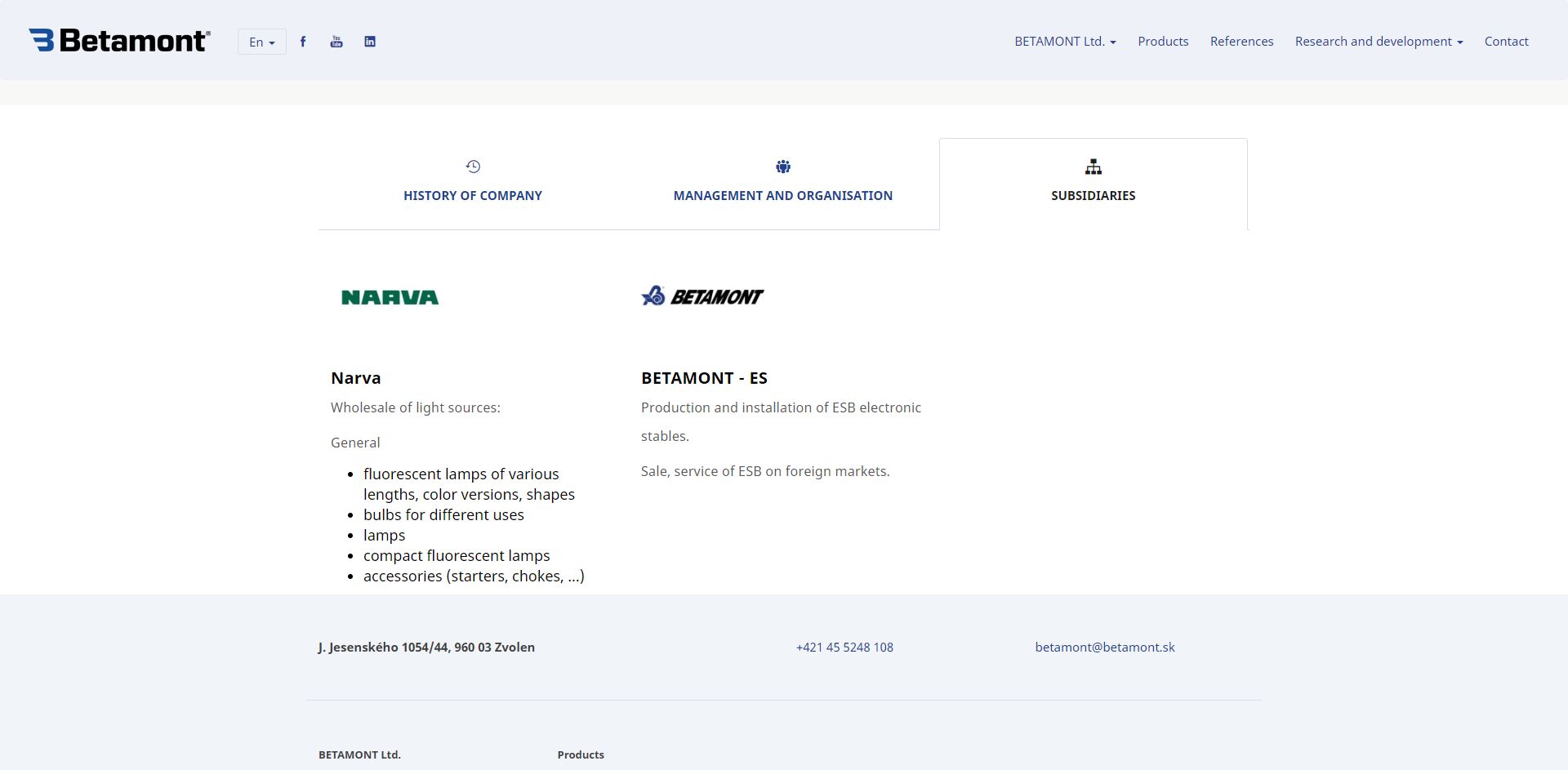This screenshot has width=1568, height=770.
Task: Click the footer Products heading
Action: tap(581, 755)
